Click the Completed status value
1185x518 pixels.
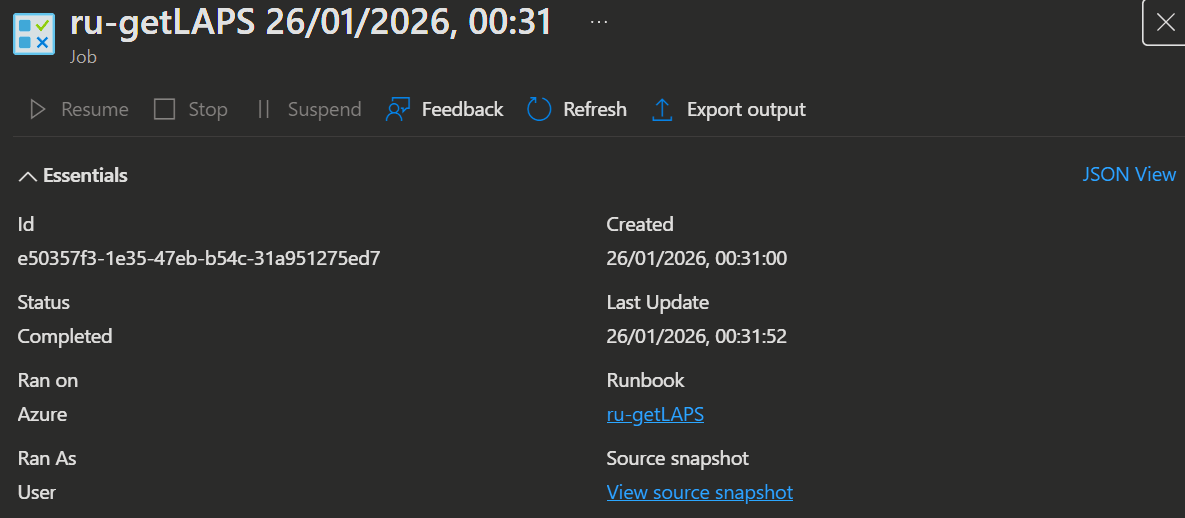(x=65, y=336)
